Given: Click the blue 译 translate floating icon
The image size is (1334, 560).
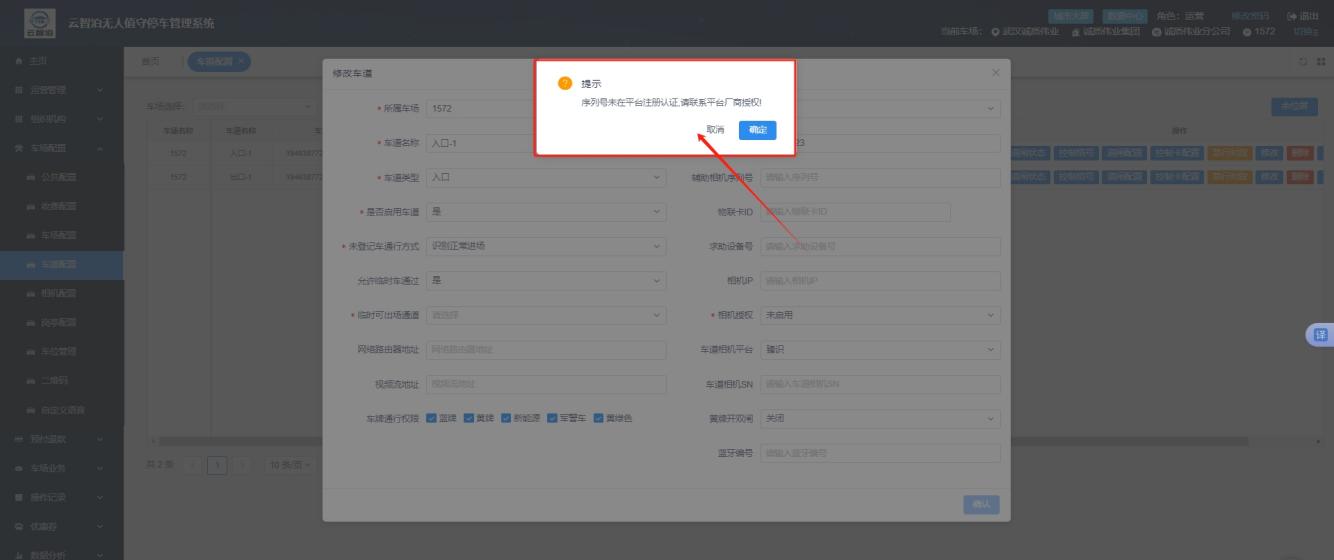Looking at the screenshot, I should click(1320, 336).
